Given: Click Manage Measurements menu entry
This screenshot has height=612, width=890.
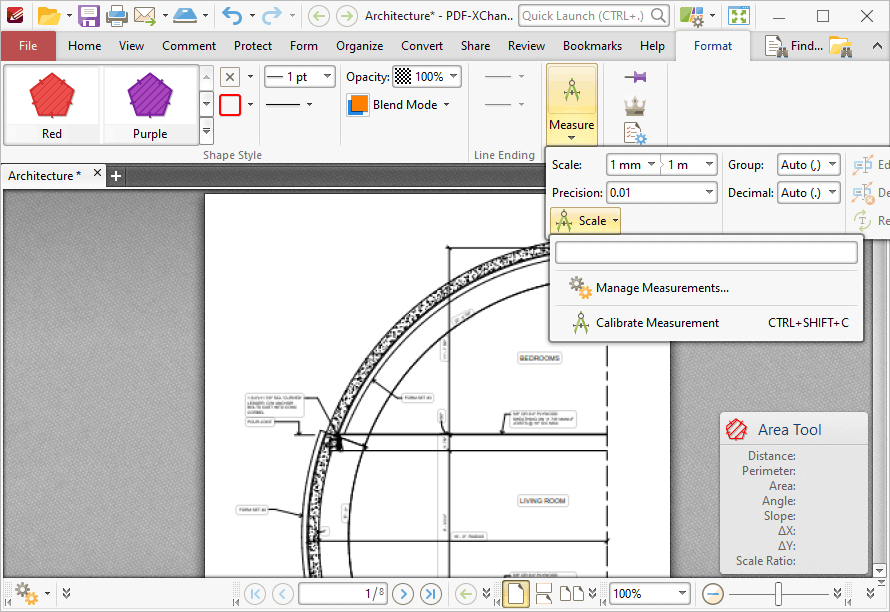Looking at the screenshot, I should point(661,288).
